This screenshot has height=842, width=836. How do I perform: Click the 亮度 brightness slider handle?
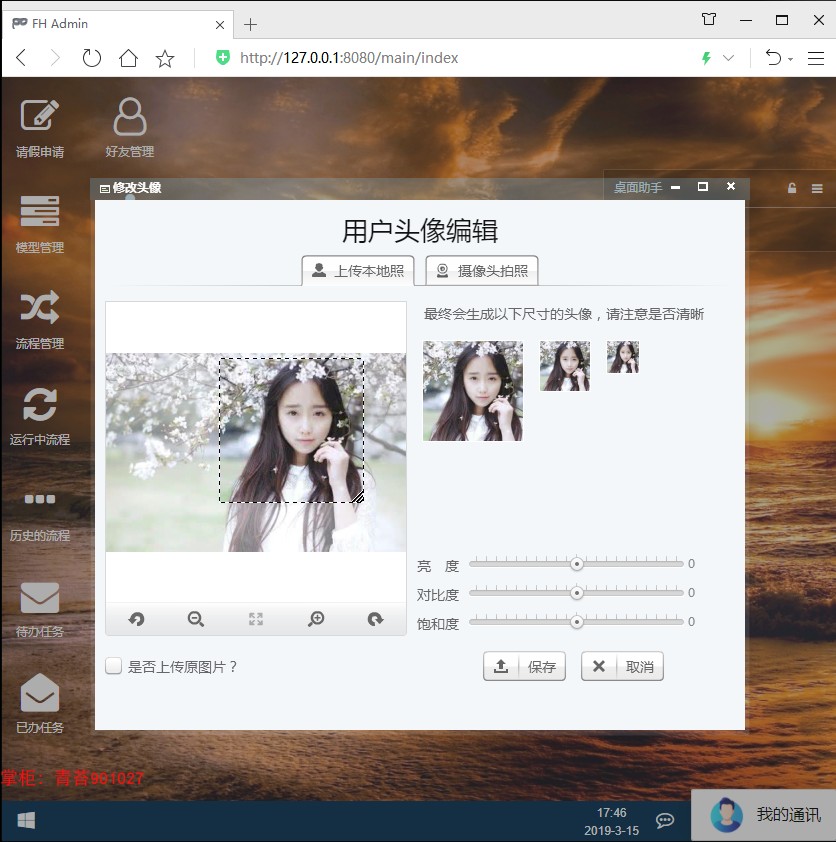click(x=577, y=564)
